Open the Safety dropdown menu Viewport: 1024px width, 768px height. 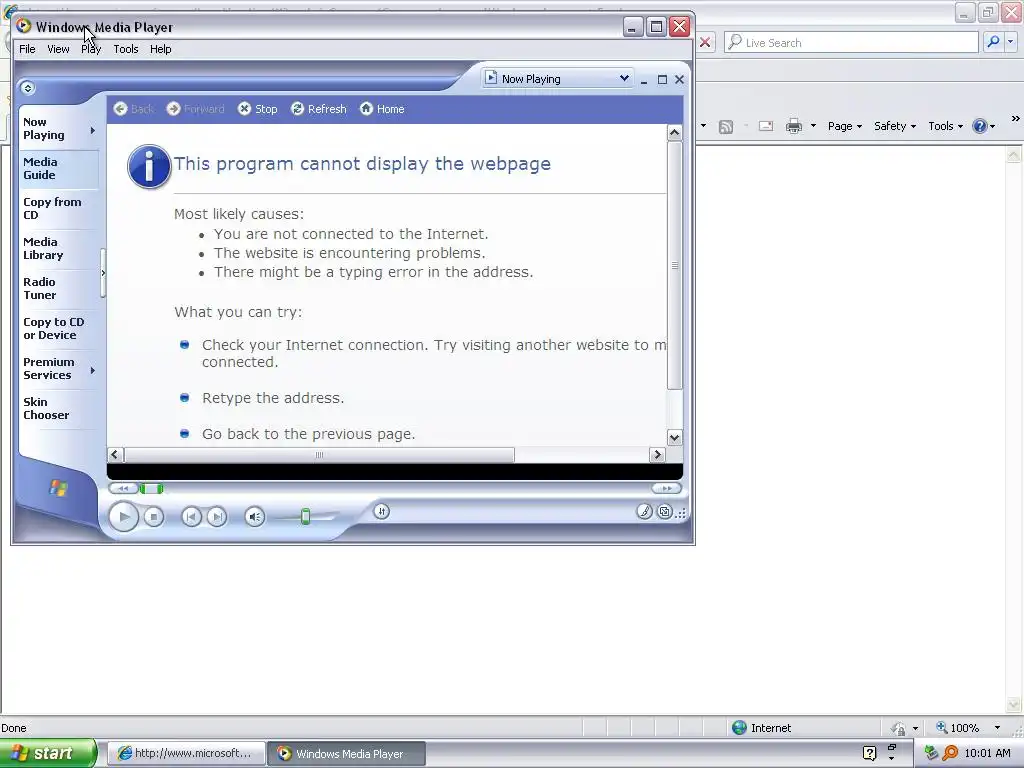point(895,126)
